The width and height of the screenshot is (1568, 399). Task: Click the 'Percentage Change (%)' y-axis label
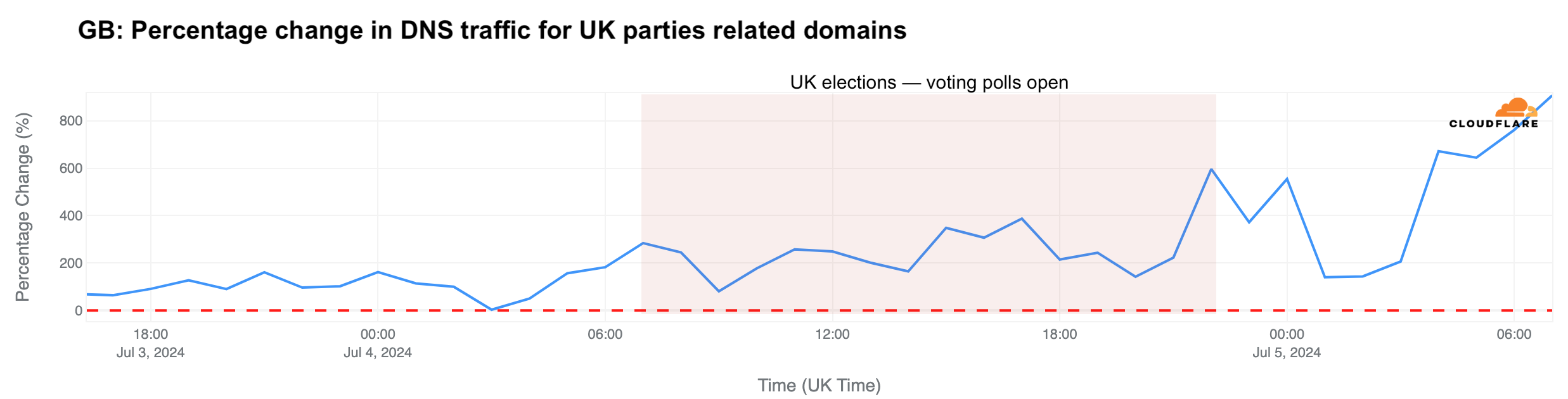click(23, 206)
